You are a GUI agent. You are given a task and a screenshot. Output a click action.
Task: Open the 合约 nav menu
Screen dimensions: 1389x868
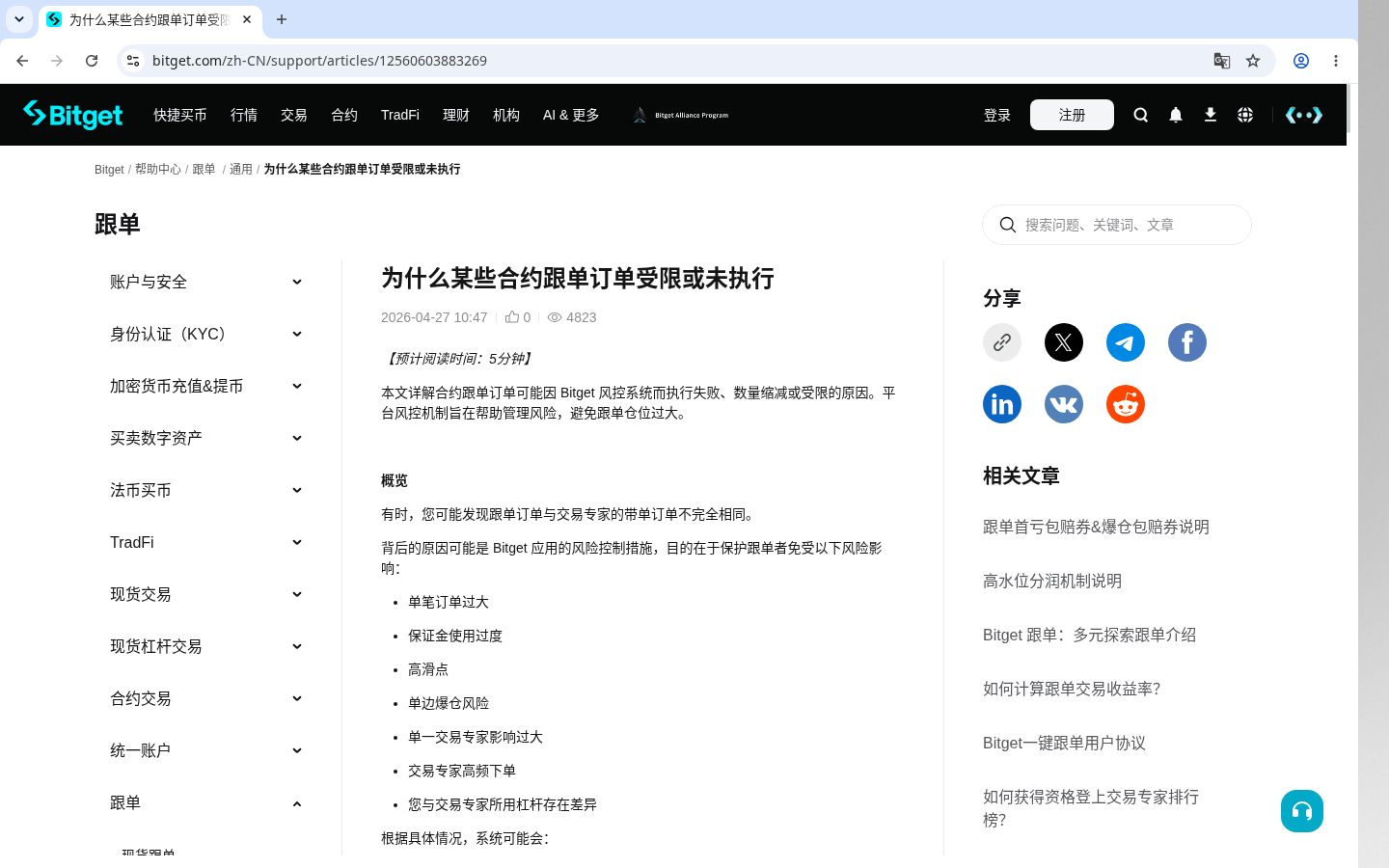(x=344, y=115)
